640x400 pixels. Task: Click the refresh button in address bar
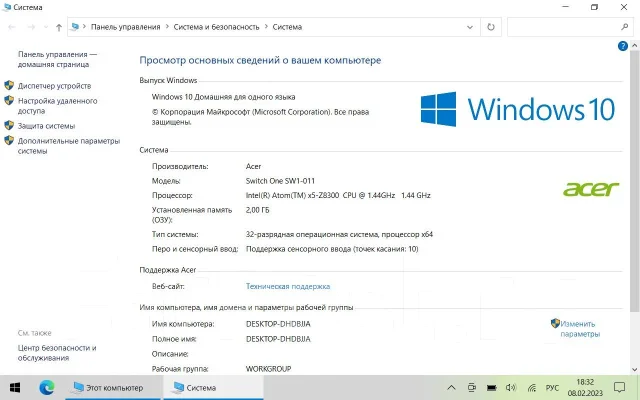(x=491, y=27)
